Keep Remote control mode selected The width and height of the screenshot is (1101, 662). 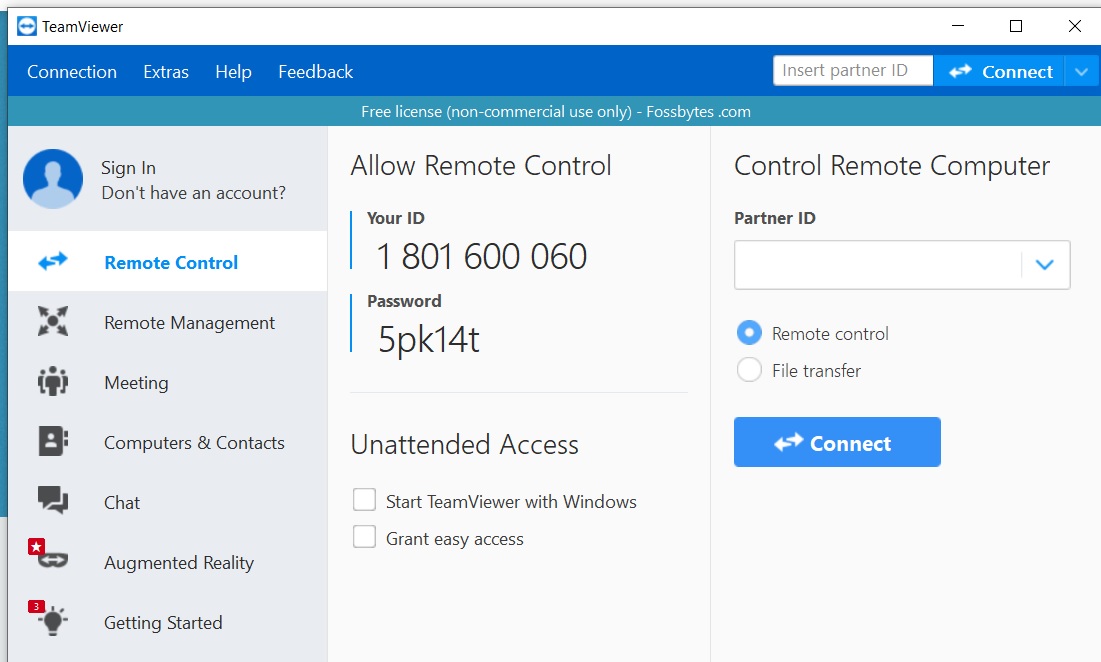748,333
